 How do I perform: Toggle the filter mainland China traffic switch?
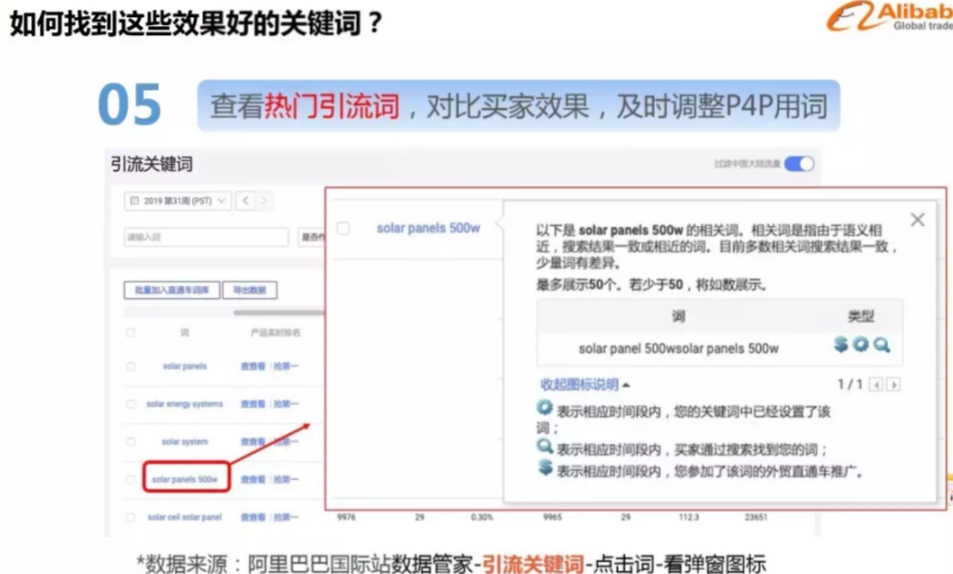(798, 164)
